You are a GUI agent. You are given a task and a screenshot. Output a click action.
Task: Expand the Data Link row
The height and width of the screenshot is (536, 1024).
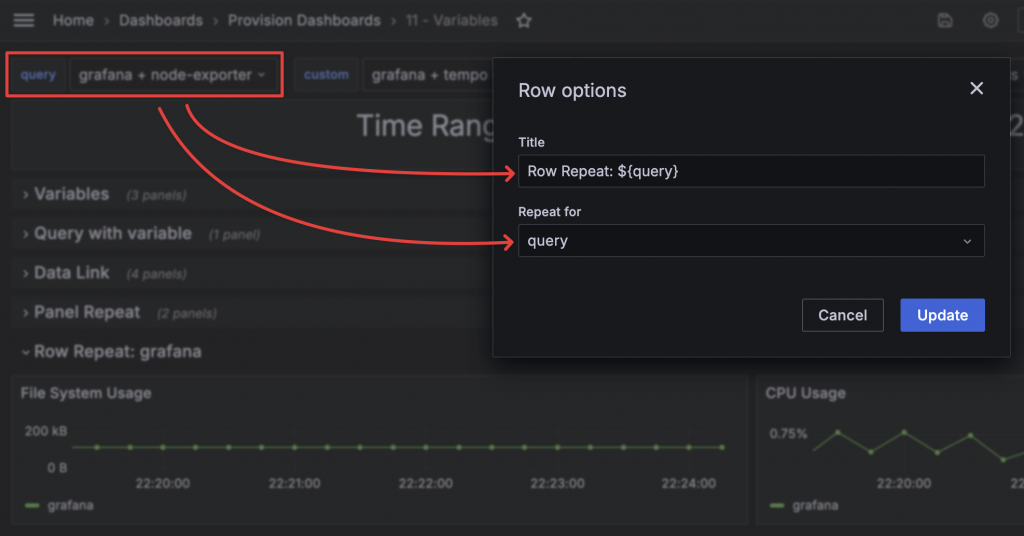[72, 273]
